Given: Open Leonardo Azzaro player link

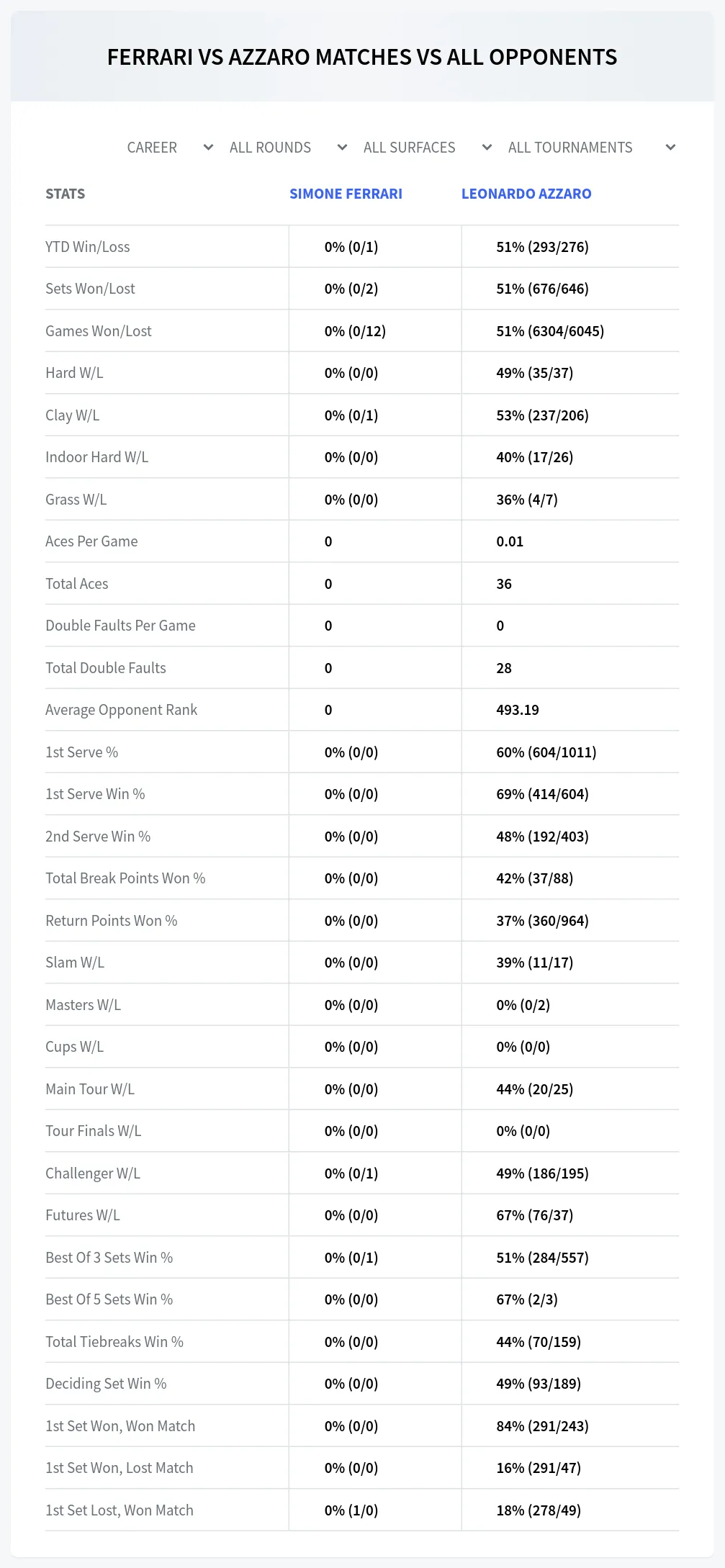Looking at the screenshot, I should [526, 194].
